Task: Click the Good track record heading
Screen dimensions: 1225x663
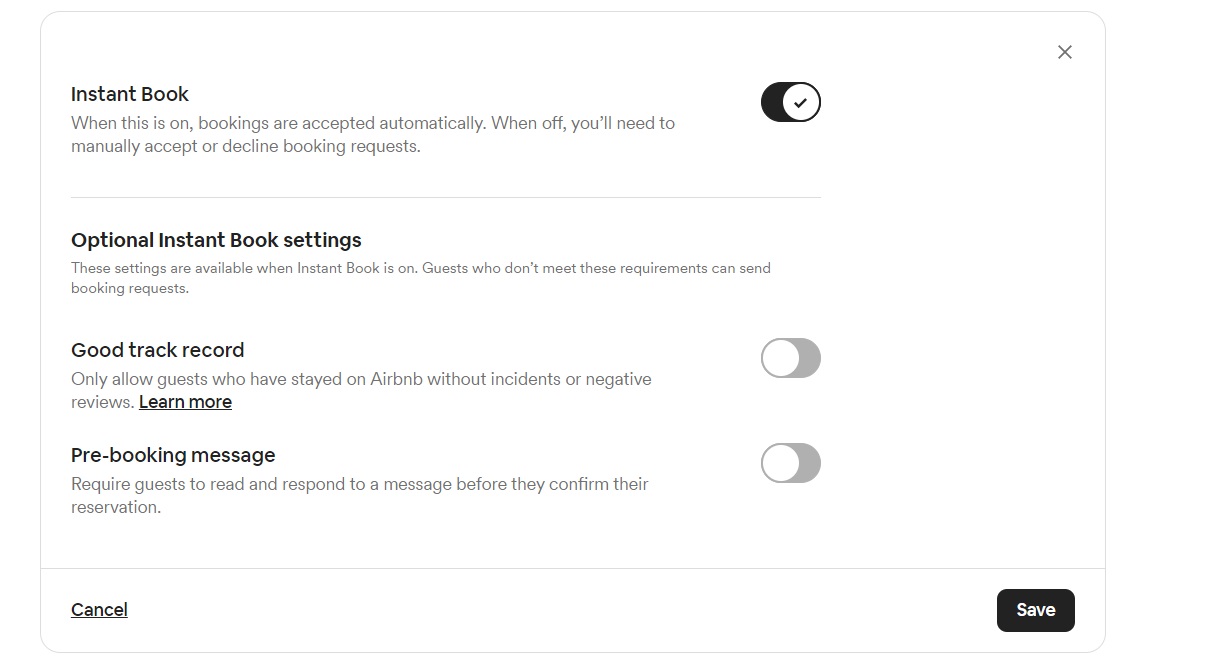Action: (157, 350)
